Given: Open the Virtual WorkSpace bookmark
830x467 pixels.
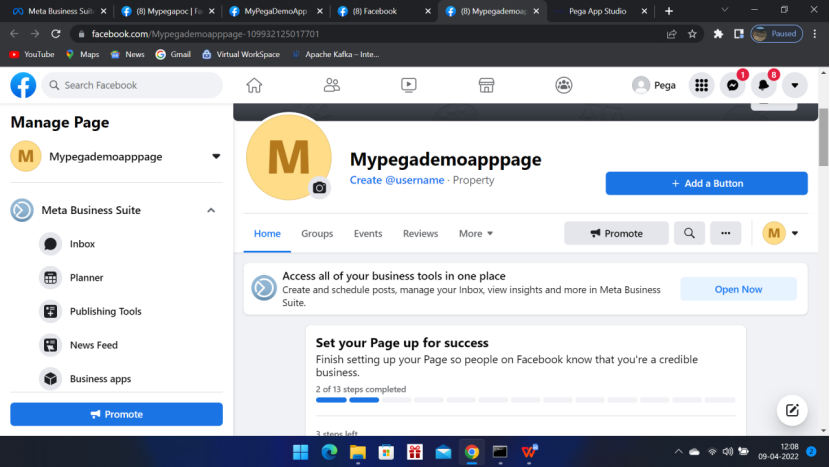Looking at the screenshot, I should click(241, 54).
